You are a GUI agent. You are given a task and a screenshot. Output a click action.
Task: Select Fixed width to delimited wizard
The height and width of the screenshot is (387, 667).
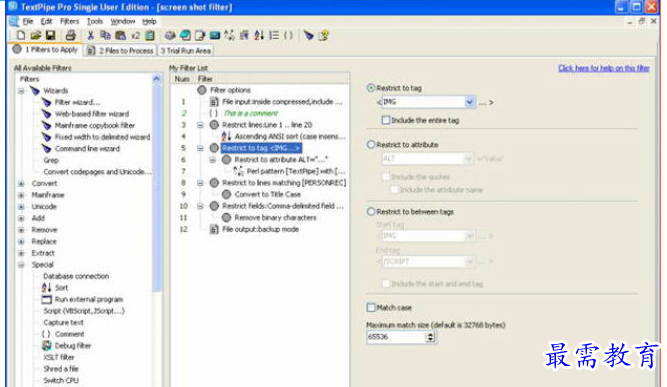pyautogui.click(x=102, y=137)
